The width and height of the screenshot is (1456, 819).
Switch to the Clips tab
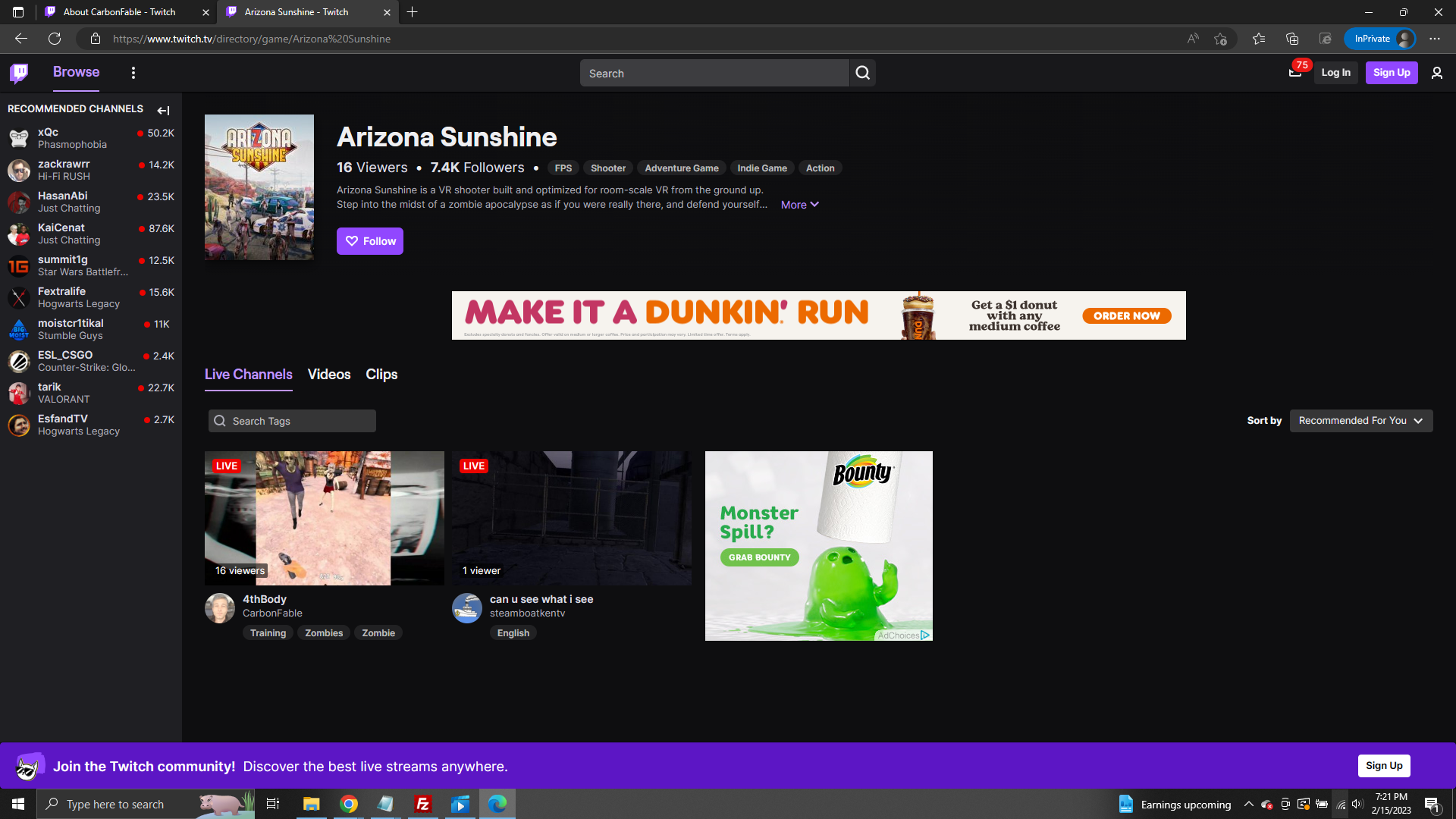click(x=381, y=375)
